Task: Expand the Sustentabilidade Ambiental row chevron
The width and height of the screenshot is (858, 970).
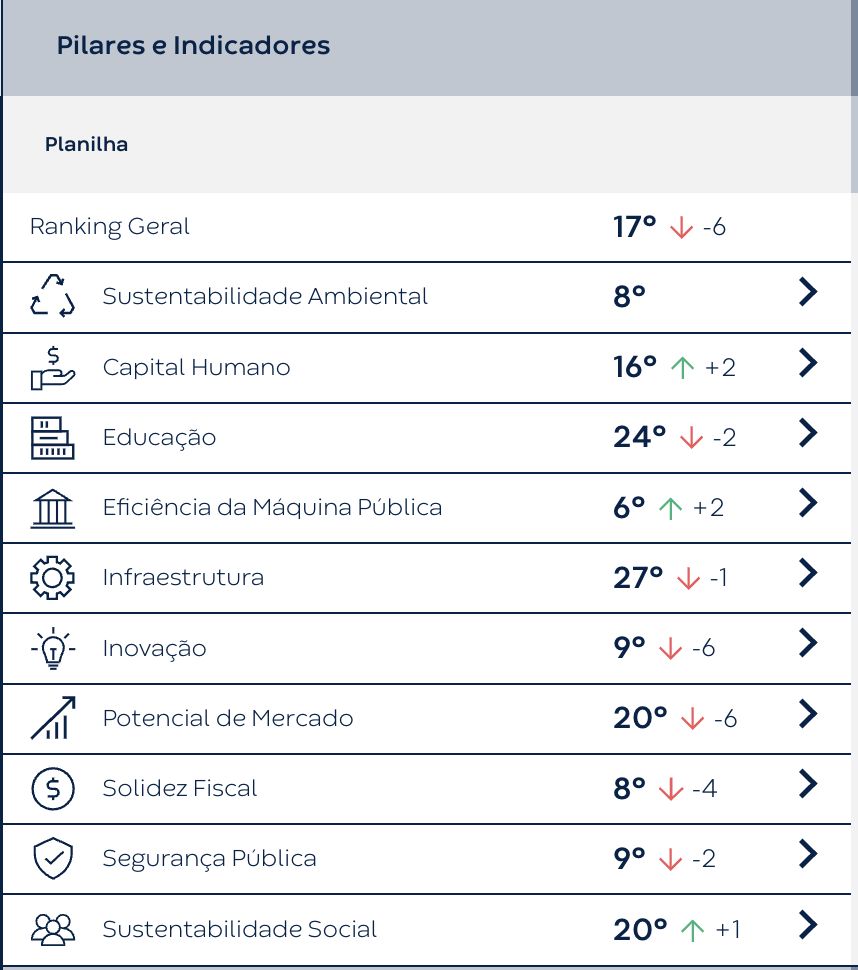Action: click(808, 292)
